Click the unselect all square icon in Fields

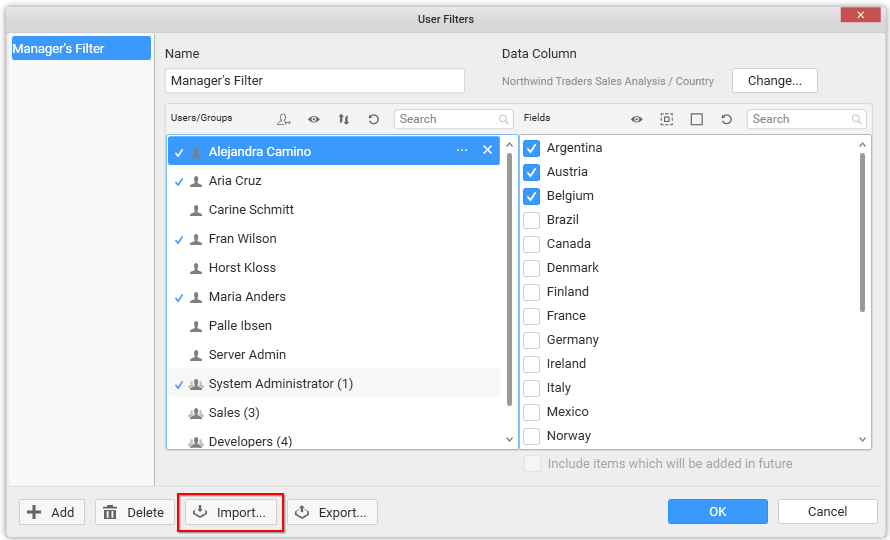(x=697, y=119)
